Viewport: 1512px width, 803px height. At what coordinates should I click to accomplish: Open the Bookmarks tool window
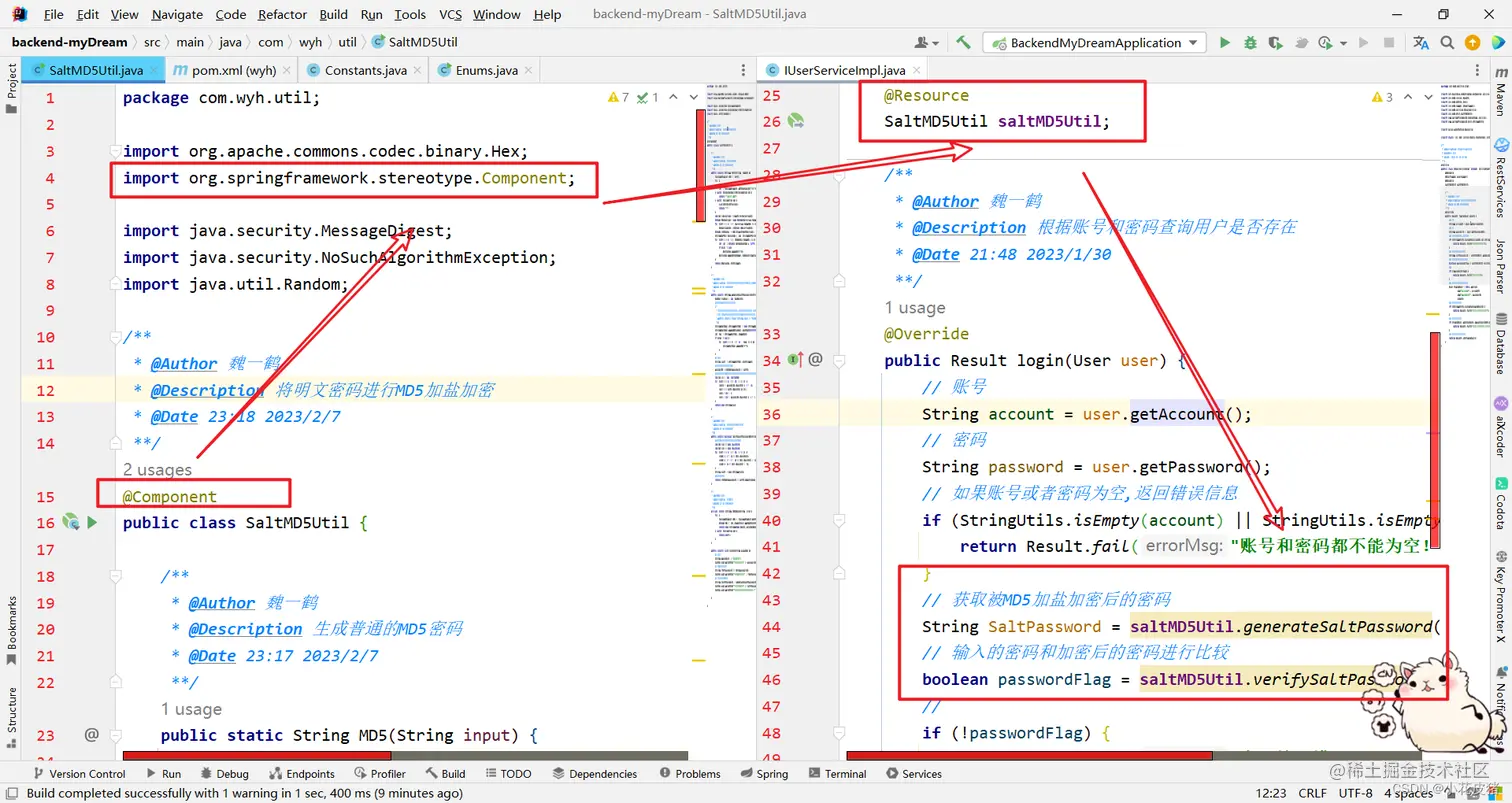(11, 629)
